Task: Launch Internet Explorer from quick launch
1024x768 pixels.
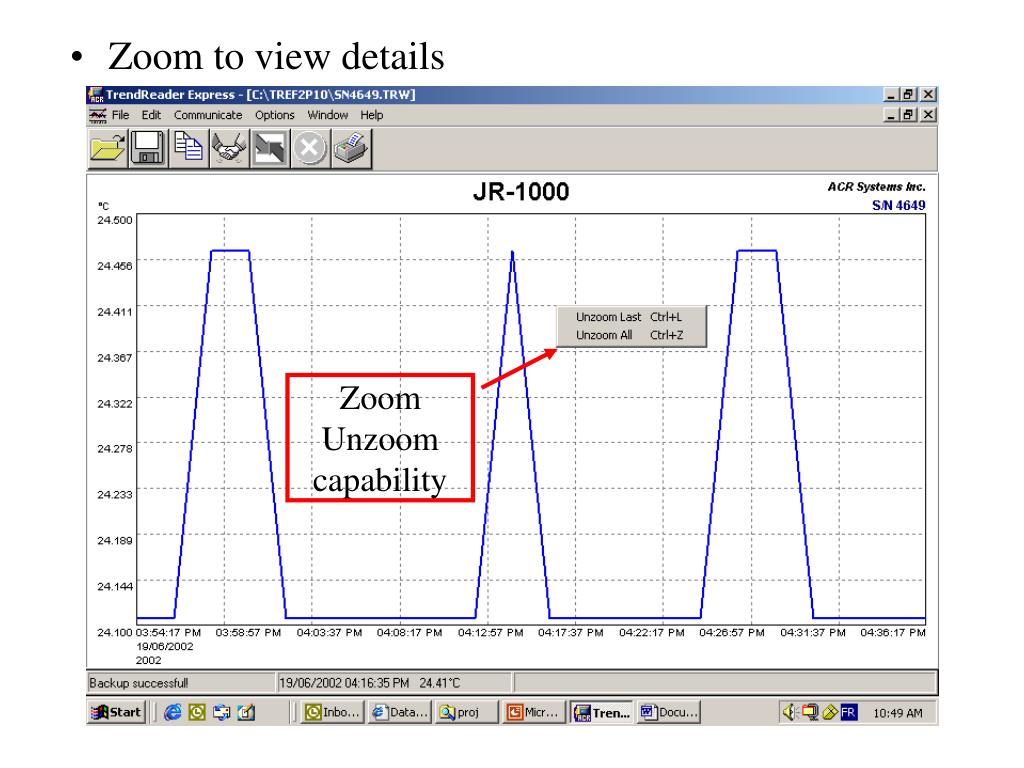Action: coord(172,712)
